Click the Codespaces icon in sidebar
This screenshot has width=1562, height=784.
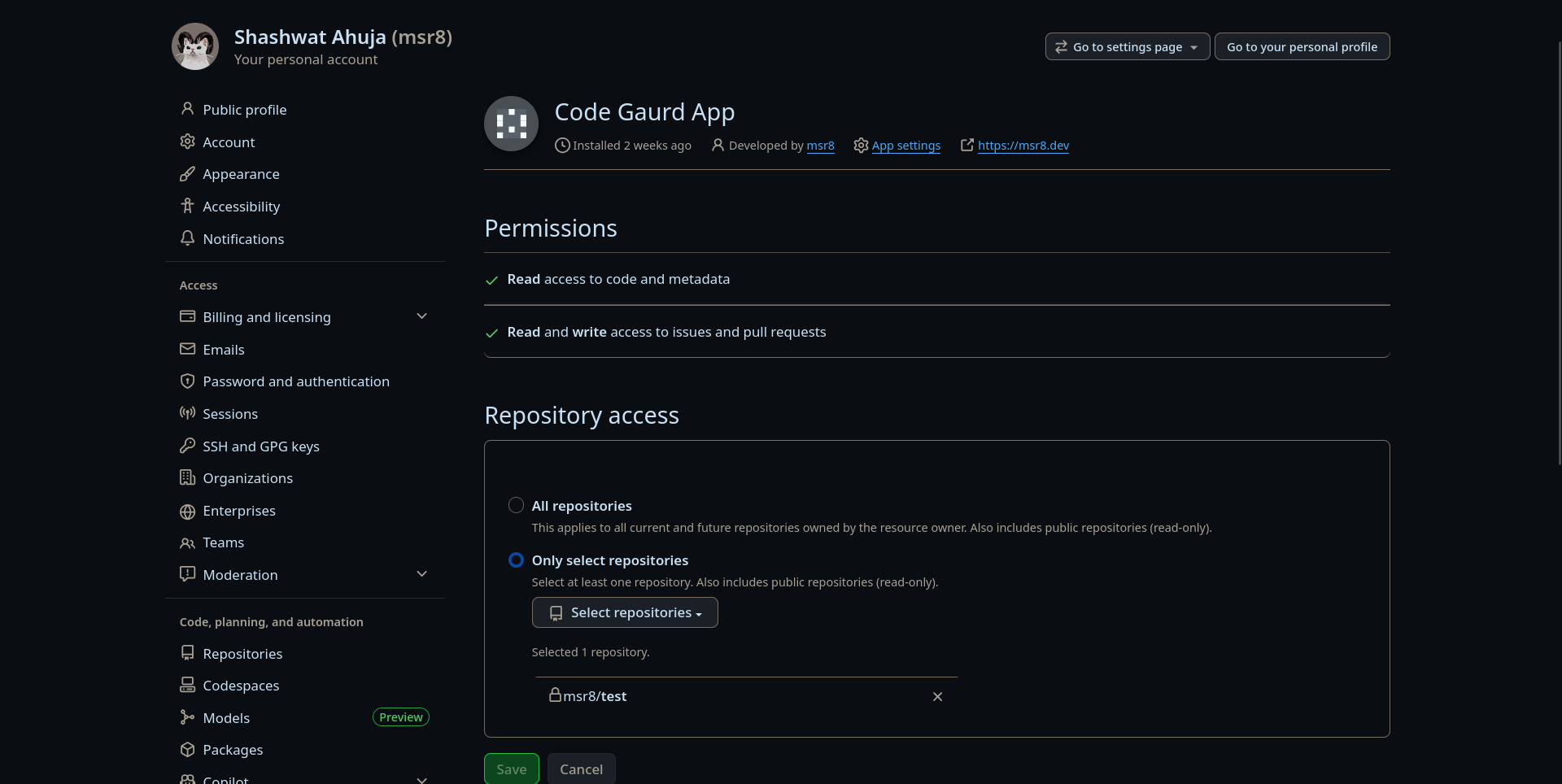point(187,685)
